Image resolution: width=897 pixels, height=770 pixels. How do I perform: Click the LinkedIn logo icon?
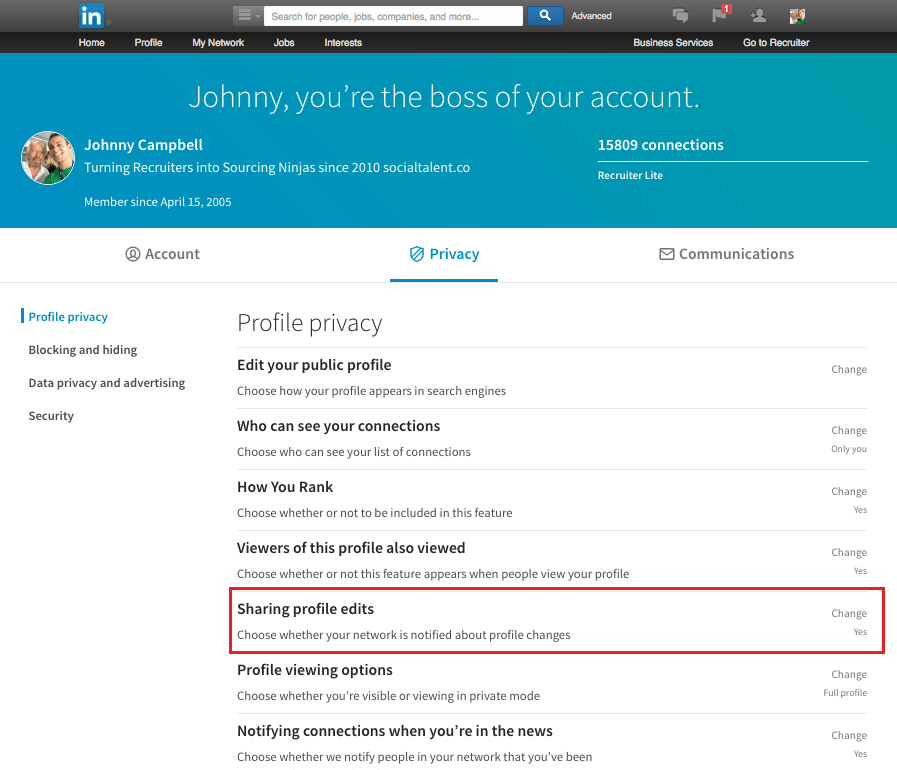click(92, 15)
